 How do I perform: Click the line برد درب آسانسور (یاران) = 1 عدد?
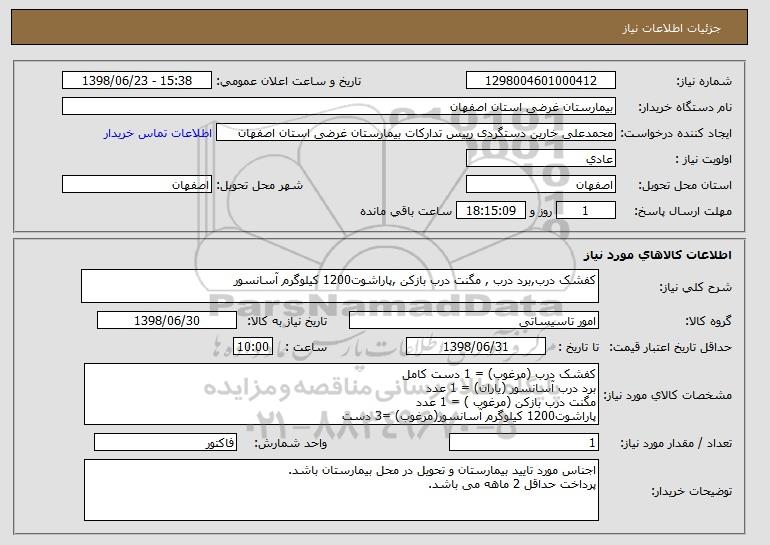click(x=511, y=388)
